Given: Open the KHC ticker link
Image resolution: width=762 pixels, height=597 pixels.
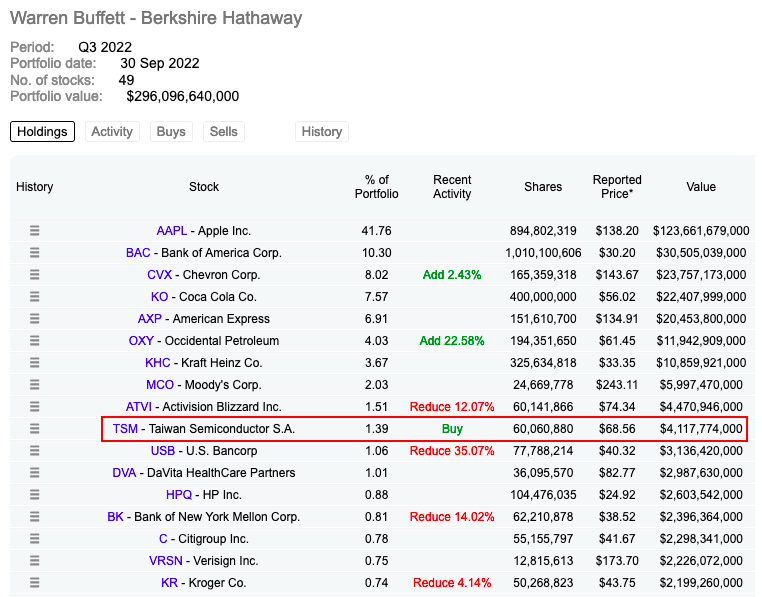Looking at the screenshot, I should 158,363.
